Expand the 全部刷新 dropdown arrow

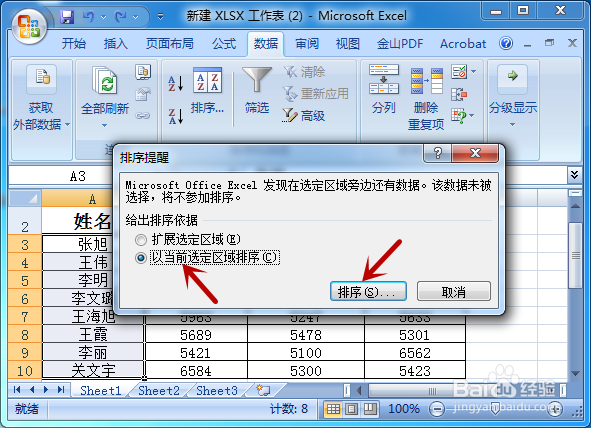tap(104, 125)
